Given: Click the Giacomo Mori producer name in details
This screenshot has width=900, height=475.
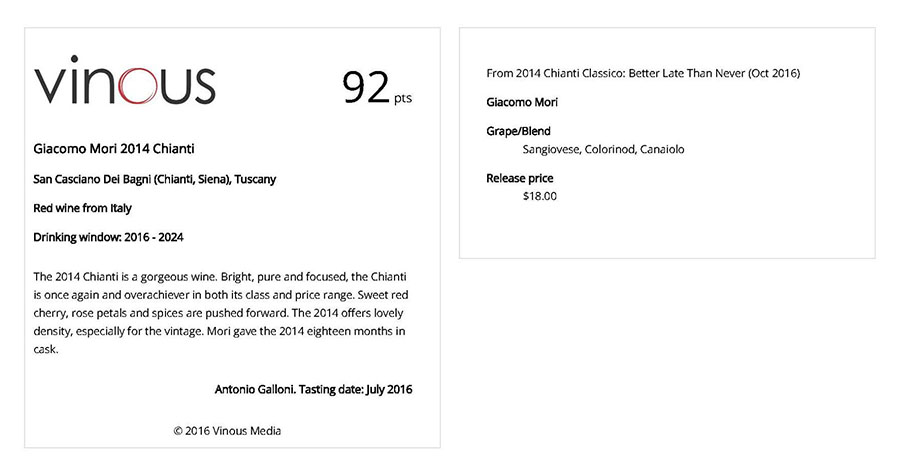Looking at the screenshot, I should click(x=522, y=102).
